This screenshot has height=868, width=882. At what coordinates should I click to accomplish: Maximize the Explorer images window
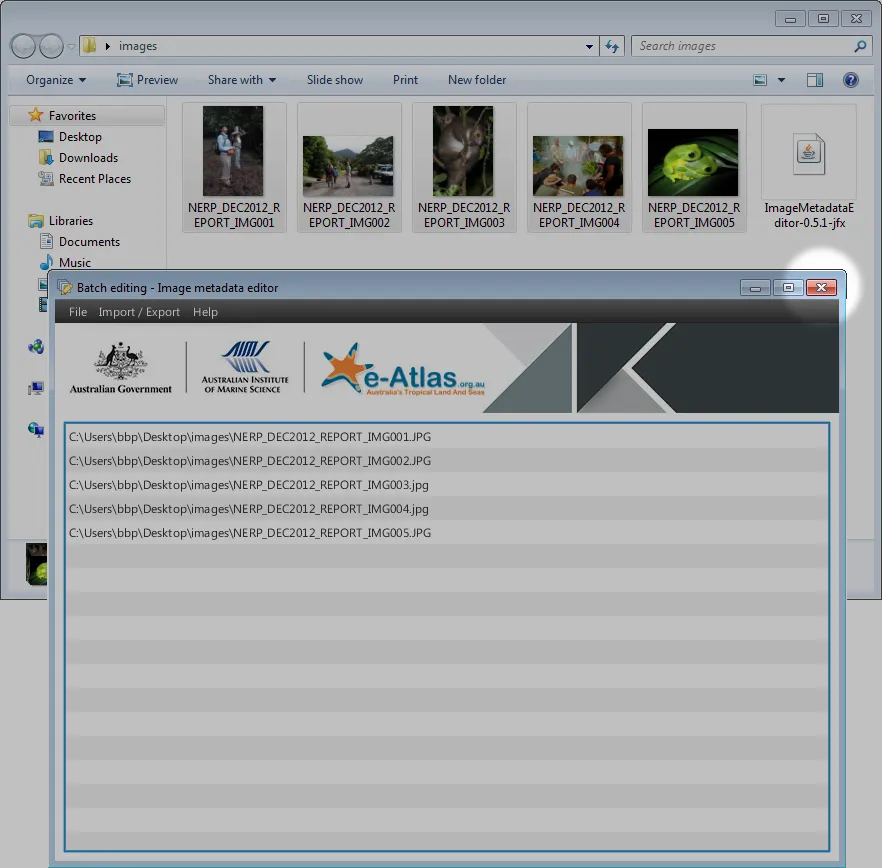pyautogui.click(x=823, y=19)
